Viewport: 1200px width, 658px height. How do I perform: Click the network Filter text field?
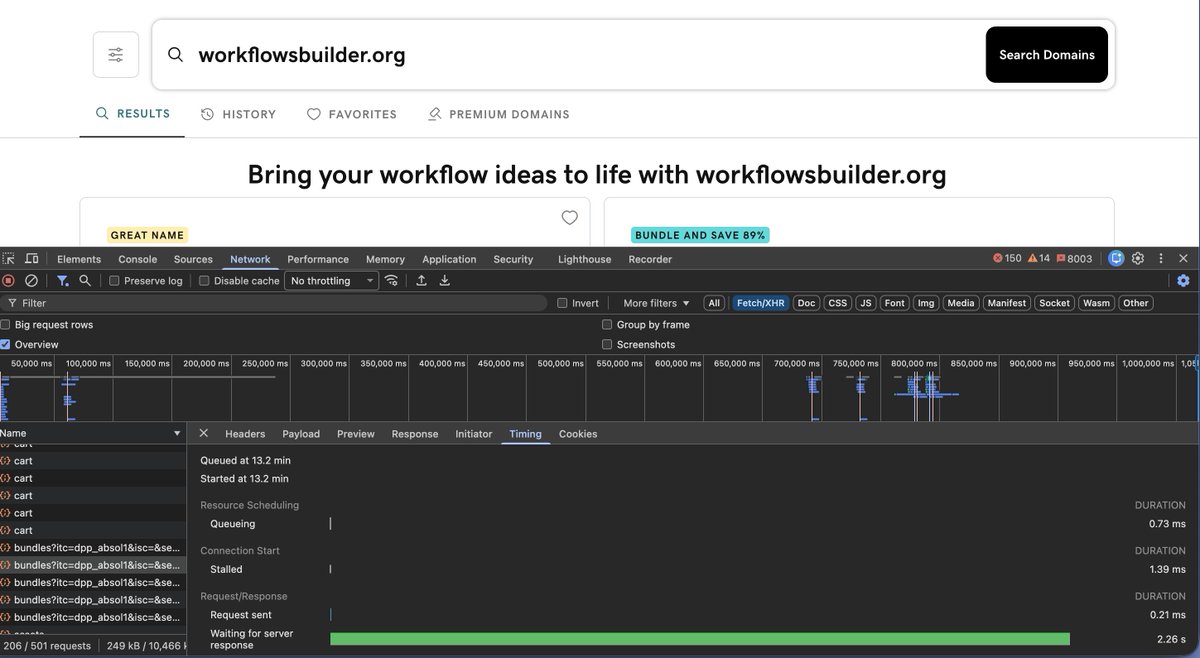(275, 303)
